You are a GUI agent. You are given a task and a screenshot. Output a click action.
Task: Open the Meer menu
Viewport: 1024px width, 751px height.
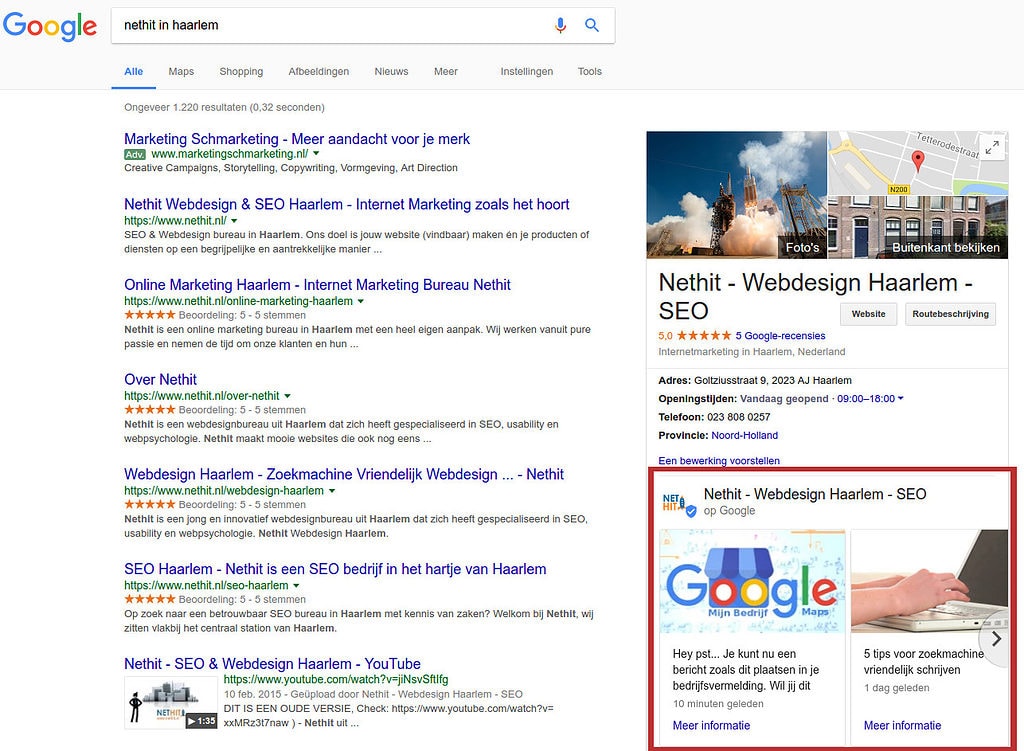pos(445,71)
